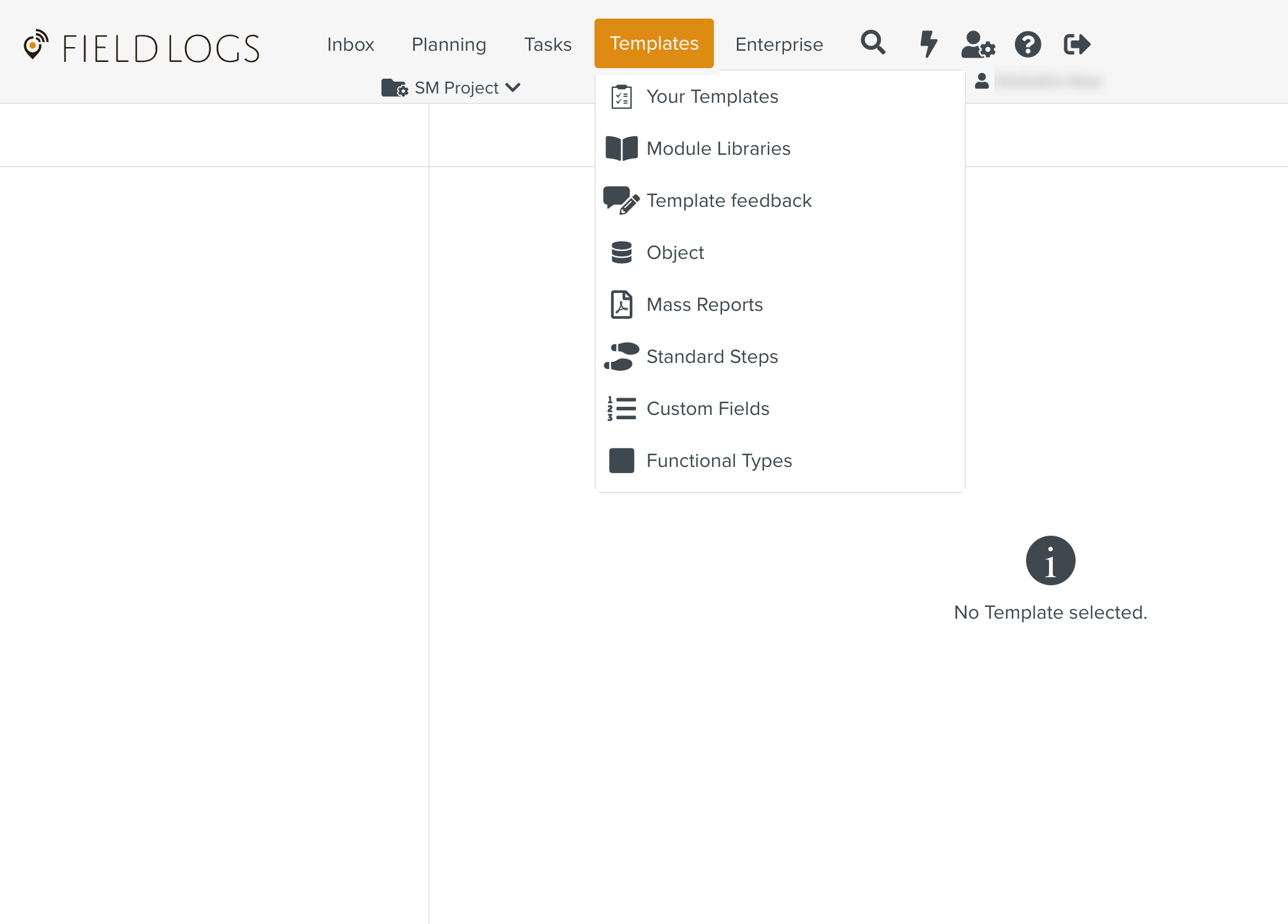Screen dimensions: 1288x924
Task: Click the user profile silhouette icon
Action: pyautogui.click(x=981, y=81)
